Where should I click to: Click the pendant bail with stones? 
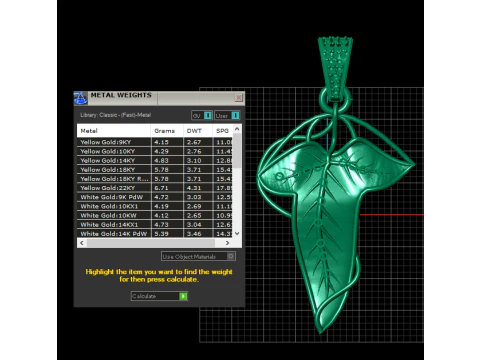(335, 68)
